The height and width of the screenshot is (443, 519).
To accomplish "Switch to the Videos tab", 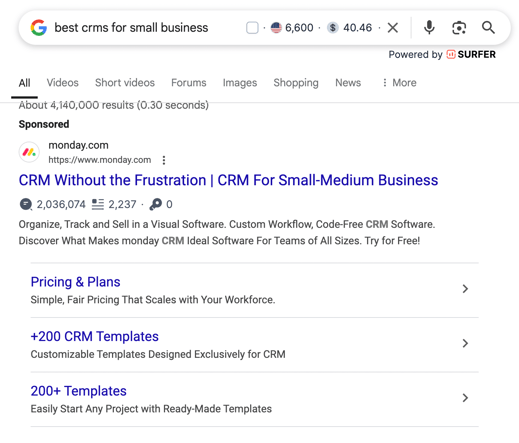I will [63, 83].
